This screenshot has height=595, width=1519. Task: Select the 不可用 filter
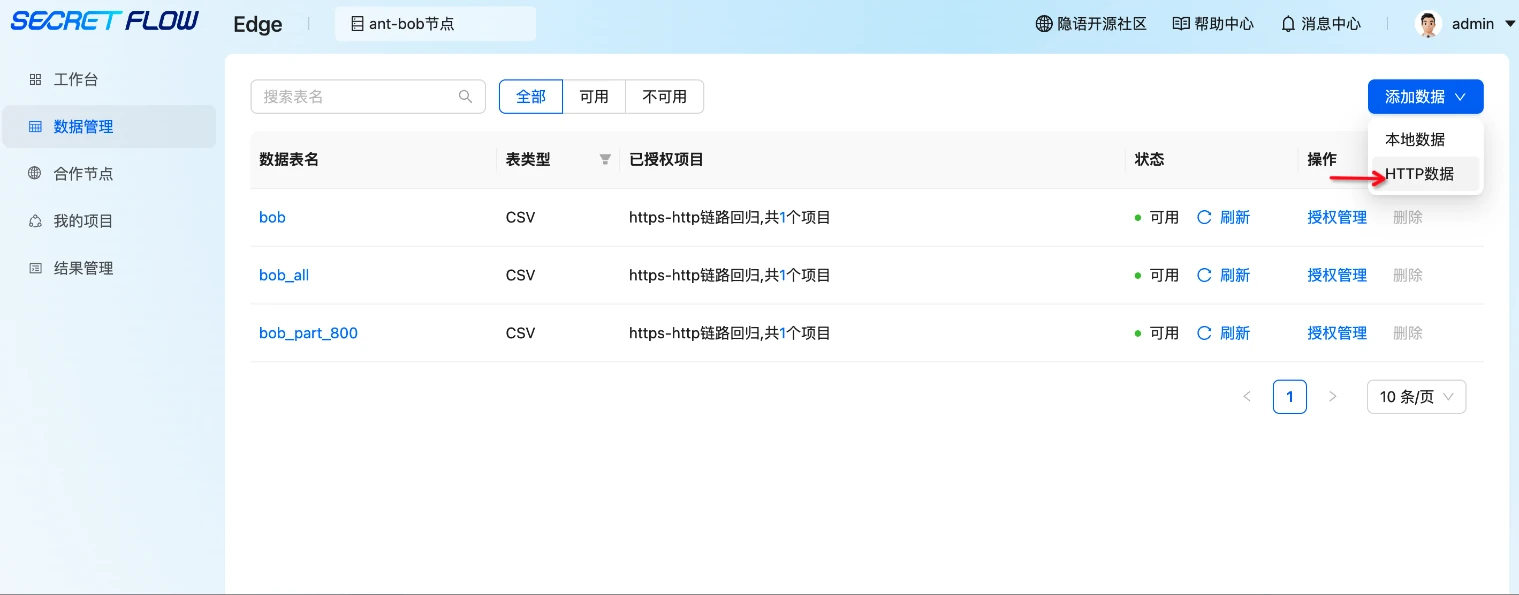click(x=665, y=97)
